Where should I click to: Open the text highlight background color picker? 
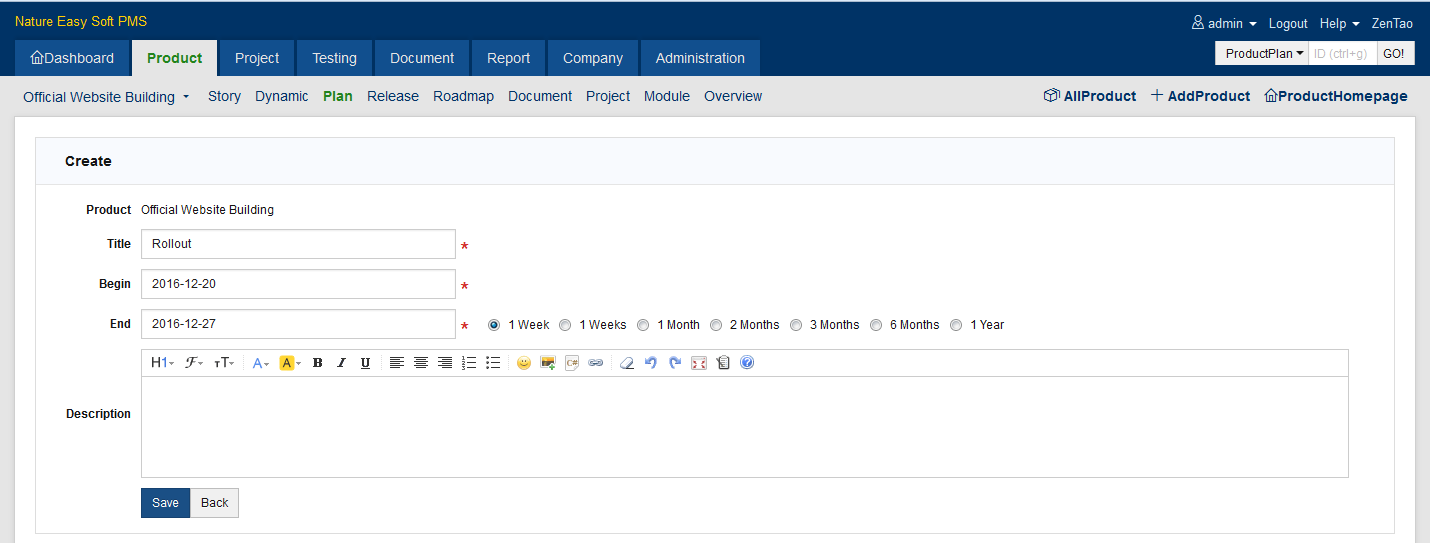pos(290,363)
